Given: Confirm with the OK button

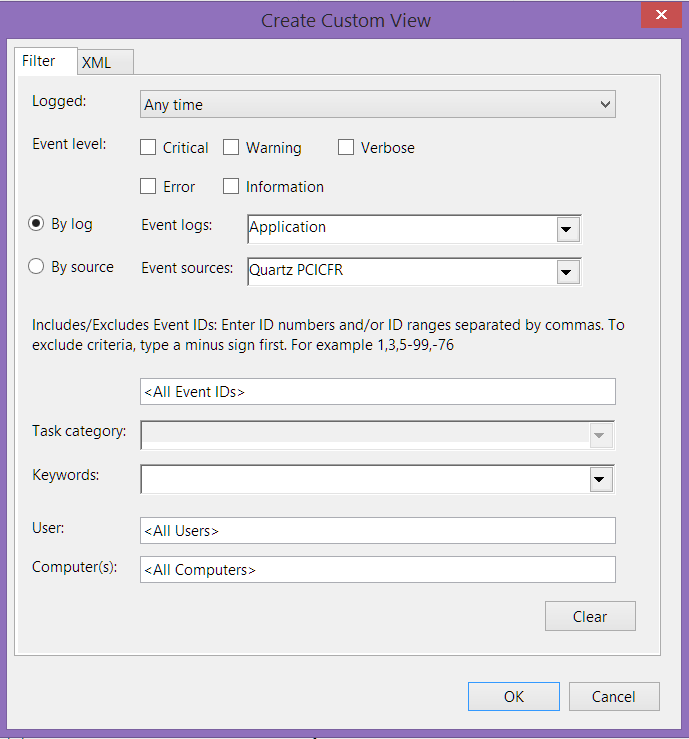Looking at the screenshot, I should [514, 696].
